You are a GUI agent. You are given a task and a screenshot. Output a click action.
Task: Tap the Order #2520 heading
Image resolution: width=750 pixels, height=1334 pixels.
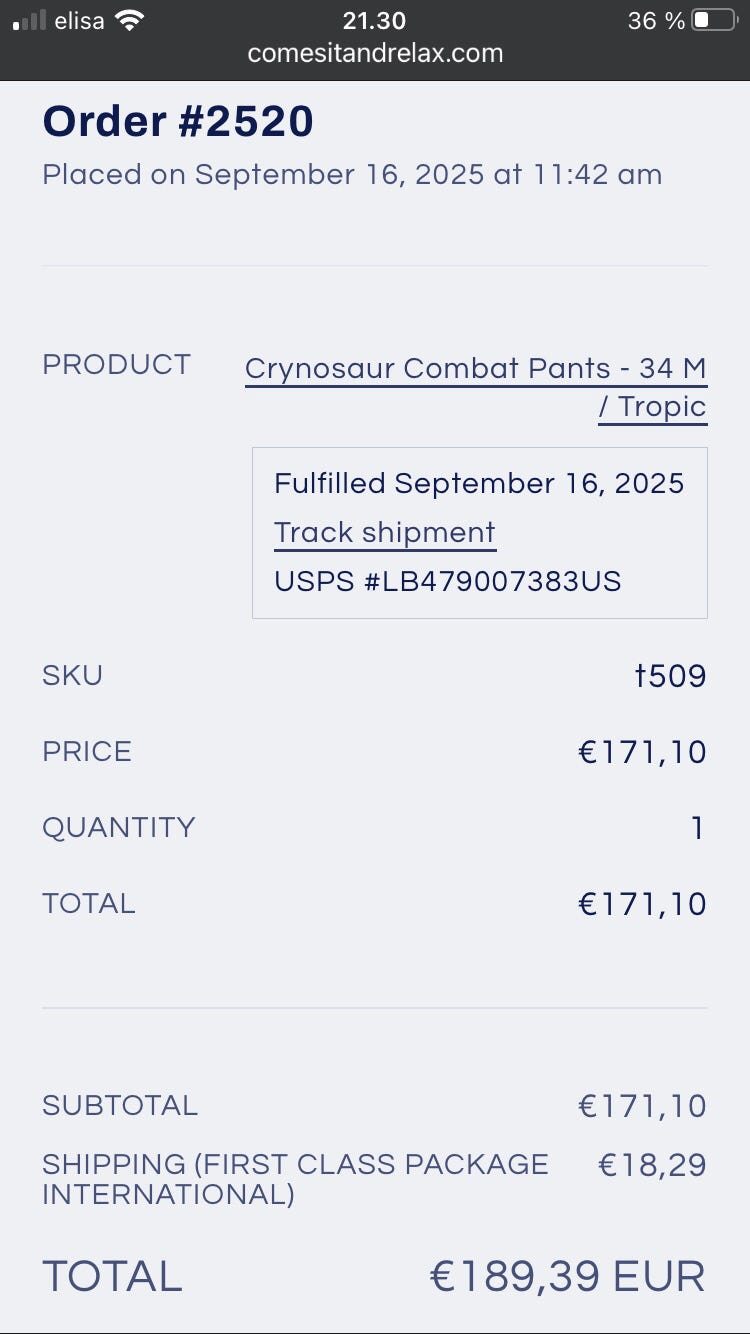[178, 122]
